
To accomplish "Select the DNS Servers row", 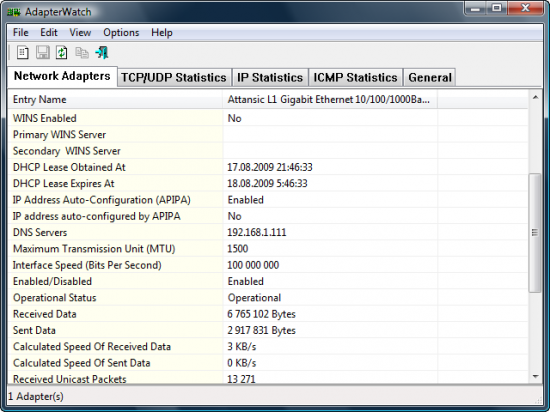I will tap(268, 232).
